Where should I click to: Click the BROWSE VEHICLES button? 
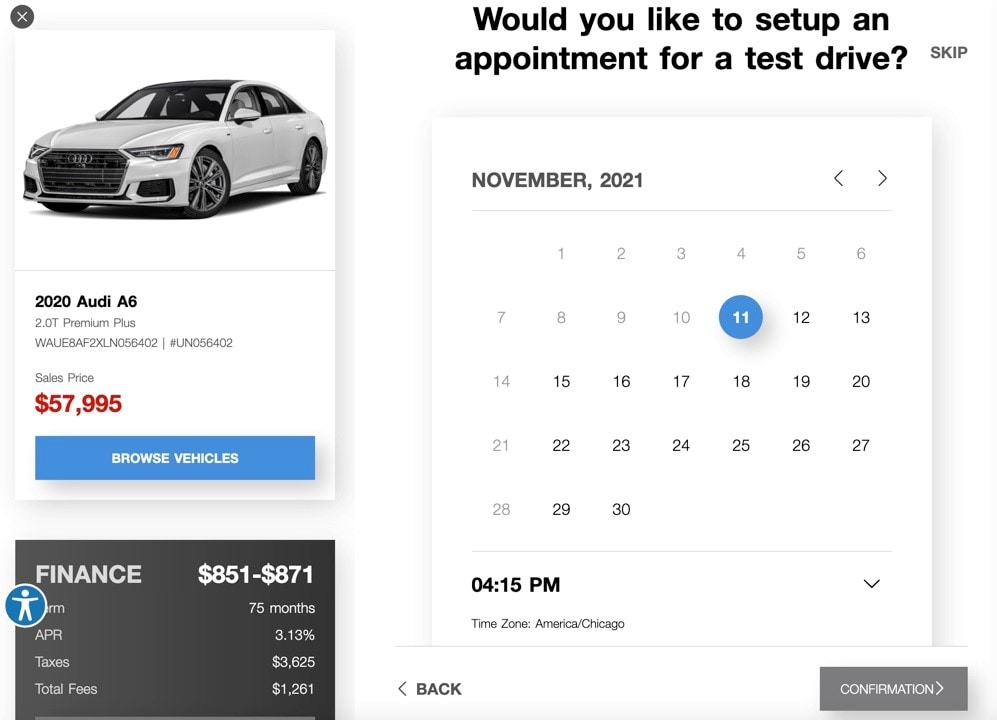[175, 458]
